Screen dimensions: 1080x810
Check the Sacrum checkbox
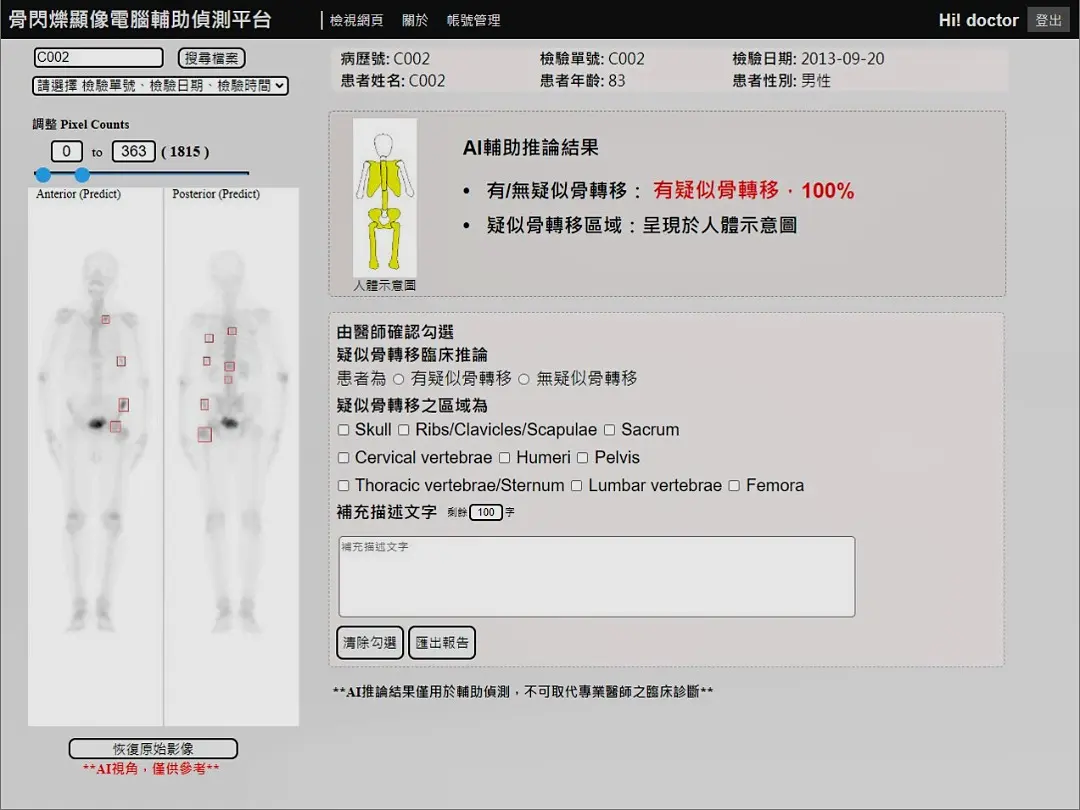(x=610, y=430)
